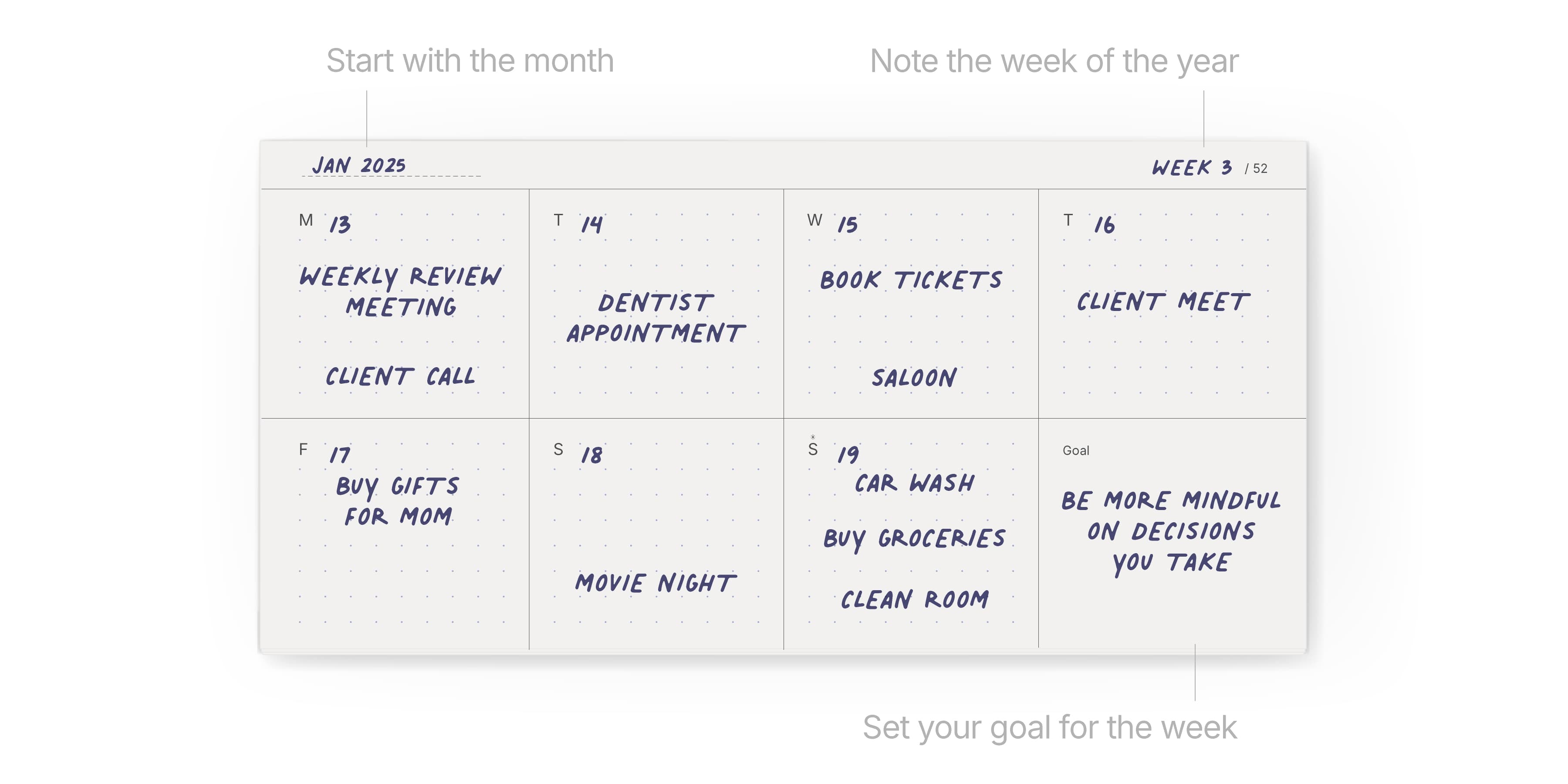Click the weekly goal handwritten text
Screen dimensions: 1568x784
pyautogui.click(x=1170, y=531)
